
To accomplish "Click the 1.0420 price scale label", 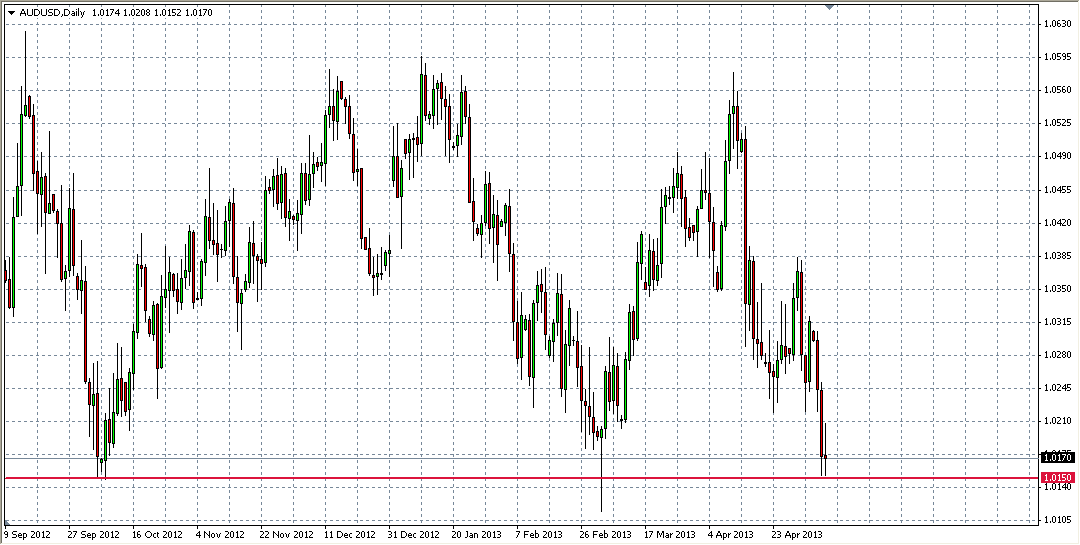I will pyautogui.click(x=1057, y=223).
